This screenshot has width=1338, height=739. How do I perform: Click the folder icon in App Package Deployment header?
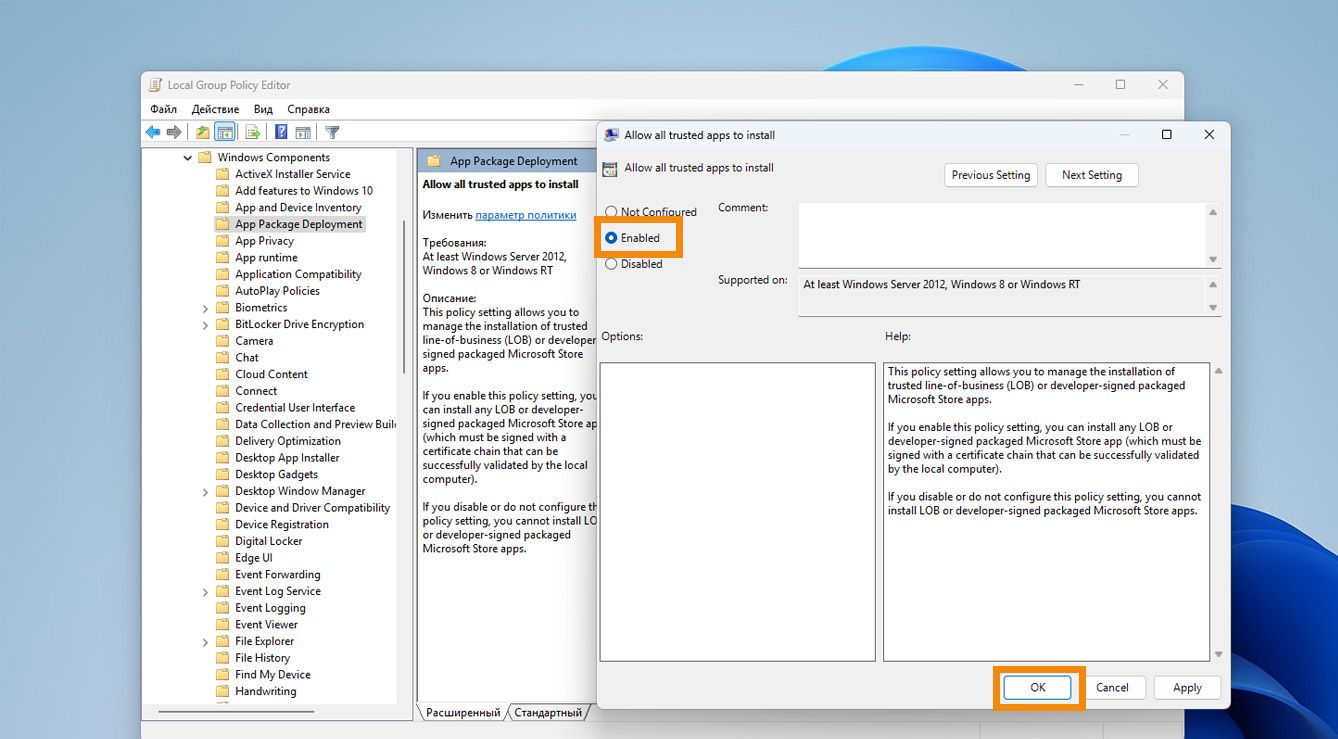click(x=434, y=161)
